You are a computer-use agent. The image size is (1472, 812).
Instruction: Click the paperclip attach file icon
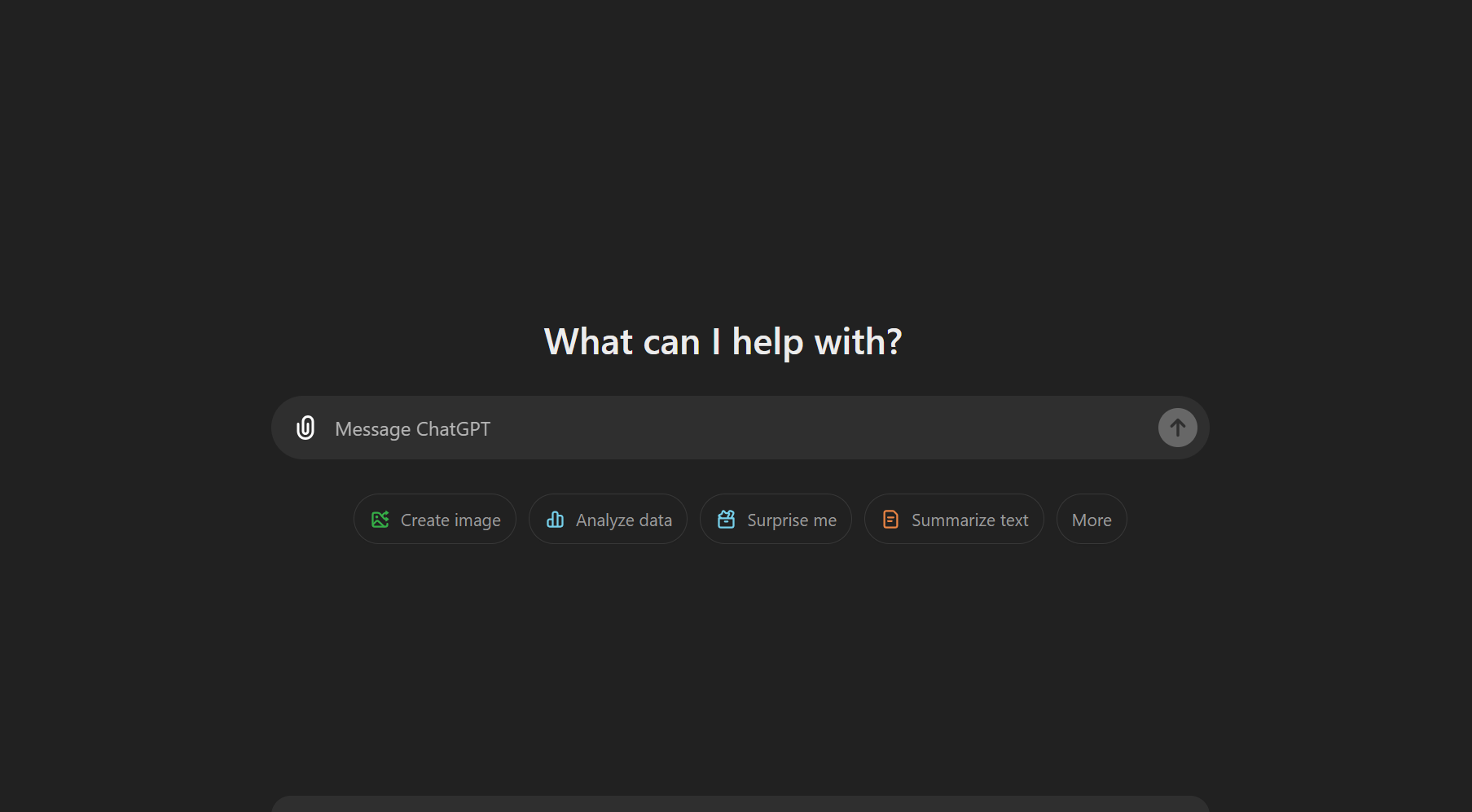(x=305, y=428)
